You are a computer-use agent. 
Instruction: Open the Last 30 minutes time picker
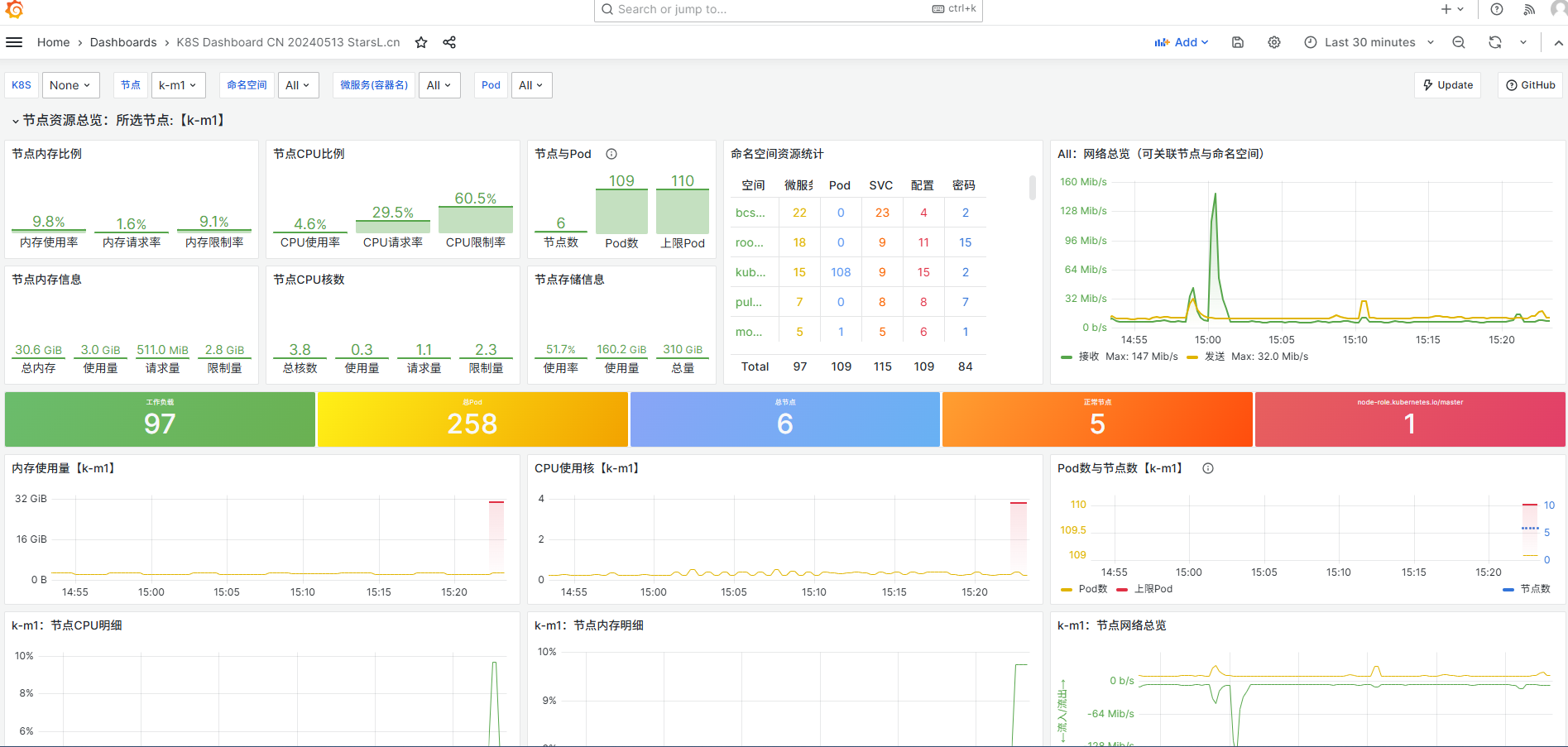(1369, 42)
